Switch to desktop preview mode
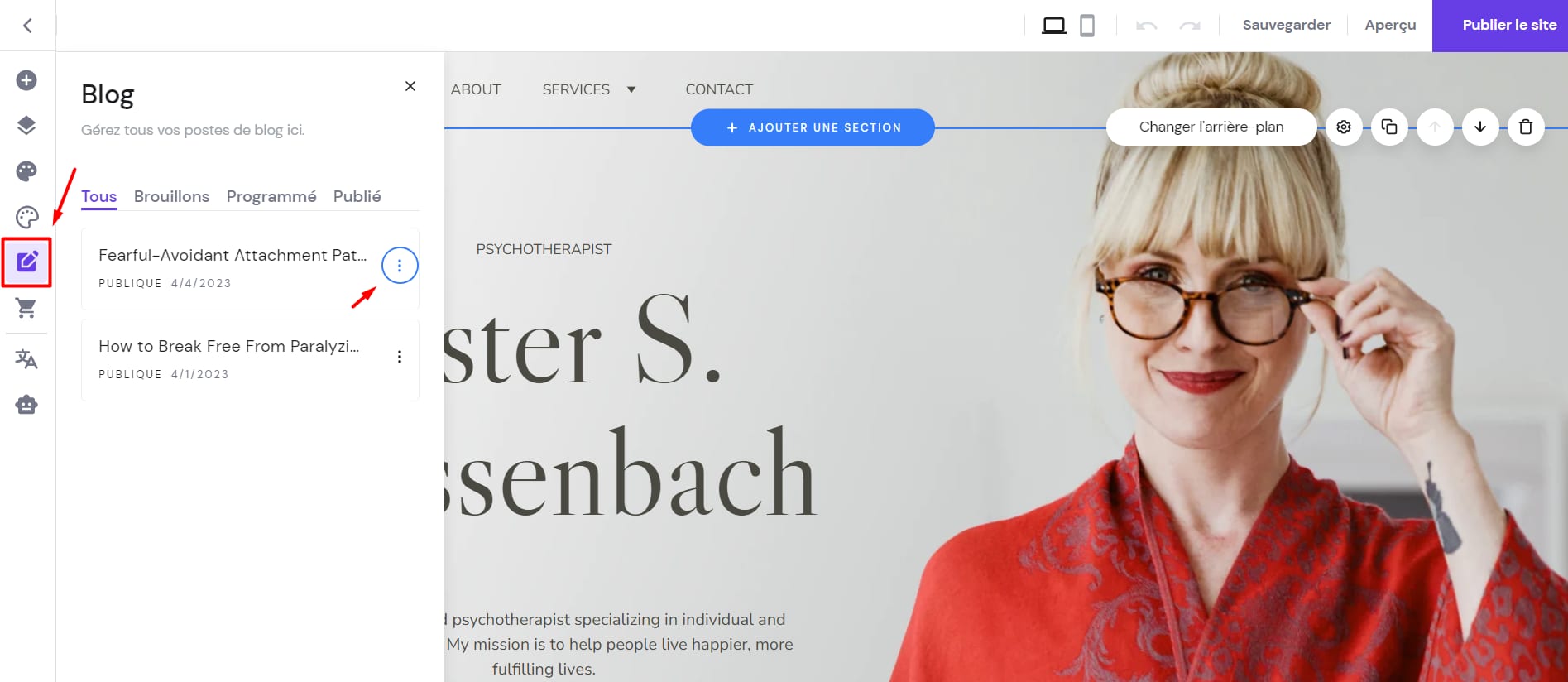Image resolution: width=1568 pixels, height=682 pixels. point(1053,26)
